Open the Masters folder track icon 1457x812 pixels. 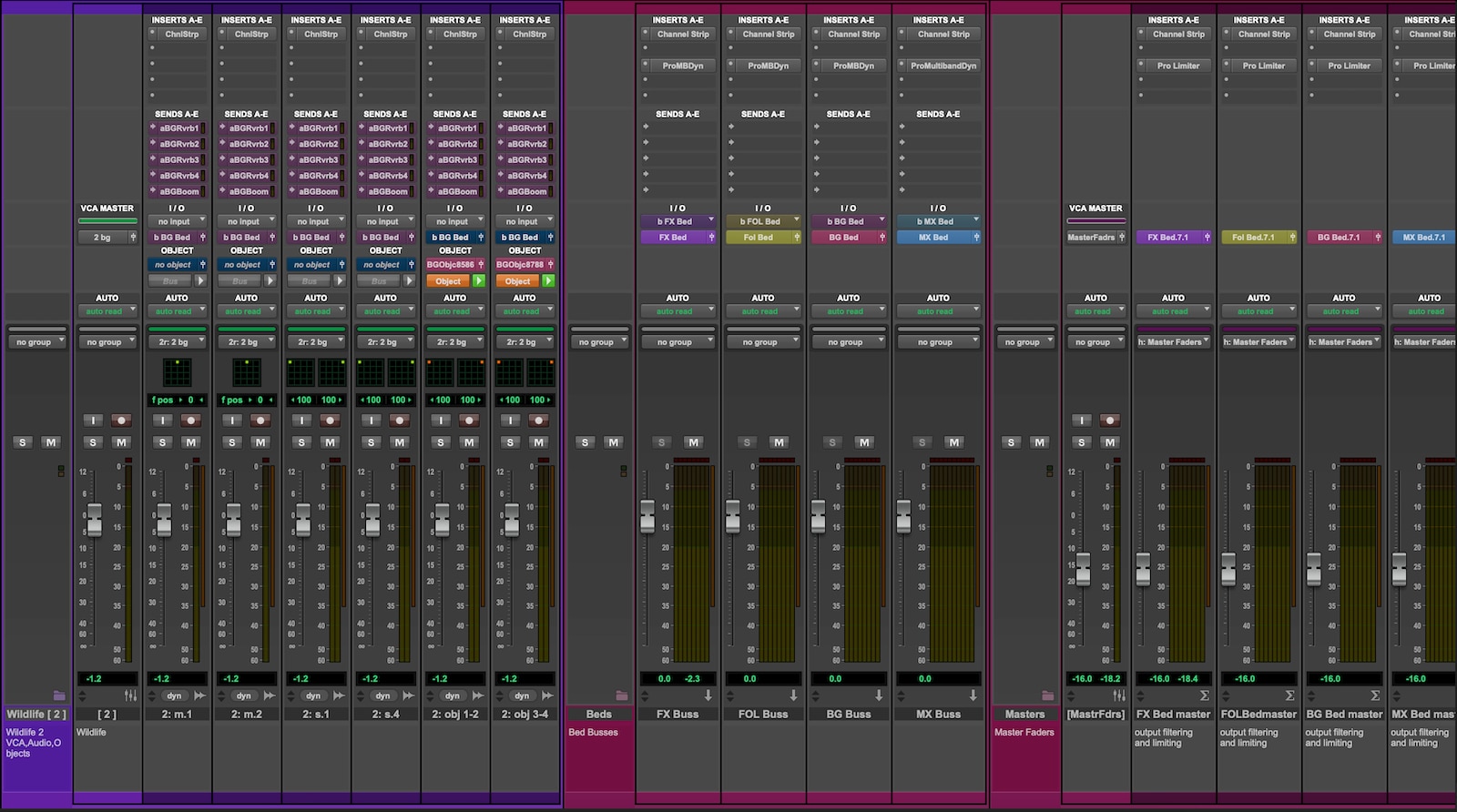tap(1048, 695)
